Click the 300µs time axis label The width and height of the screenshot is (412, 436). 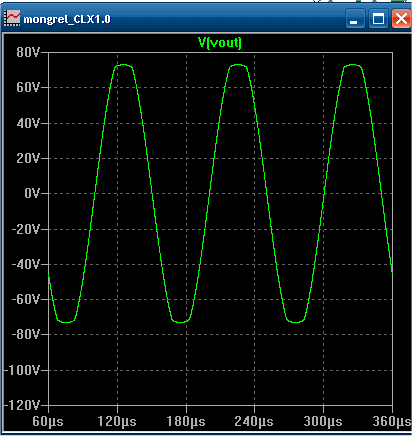(323, 422)
